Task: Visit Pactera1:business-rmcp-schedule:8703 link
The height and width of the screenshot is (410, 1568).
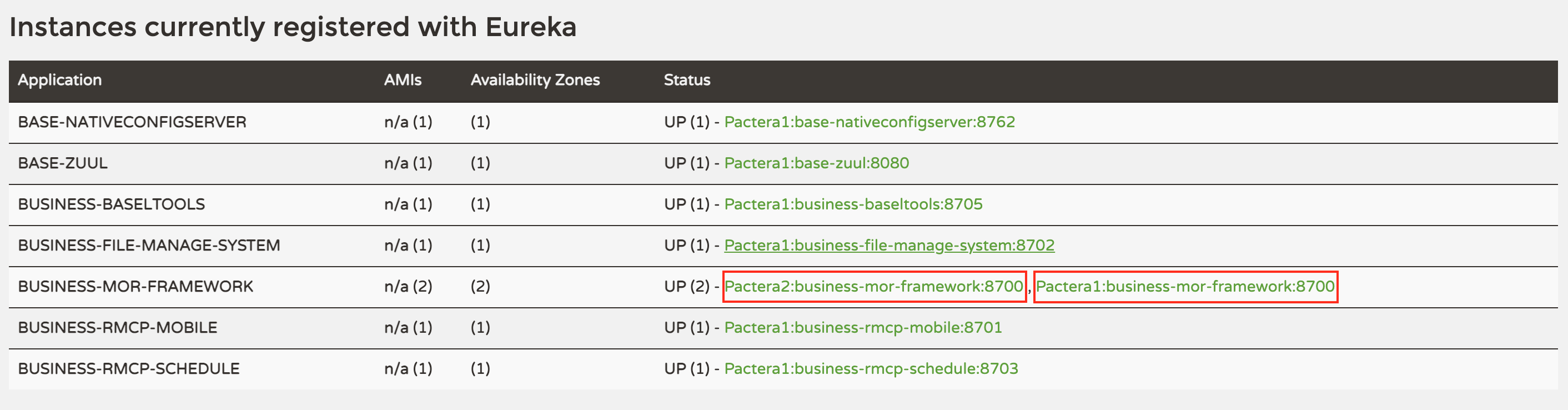Action: [x=871, y=368]
